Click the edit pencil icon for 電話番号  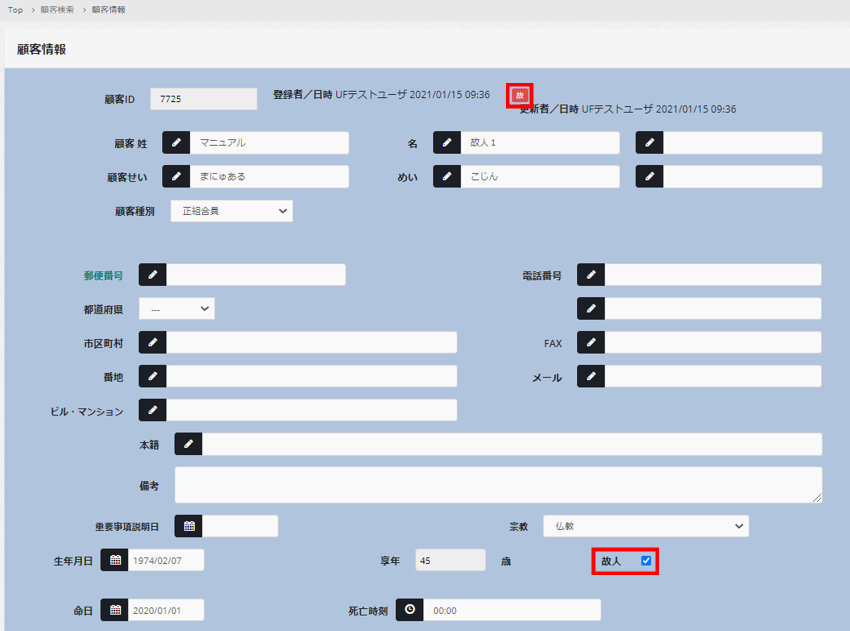(591, 275)
